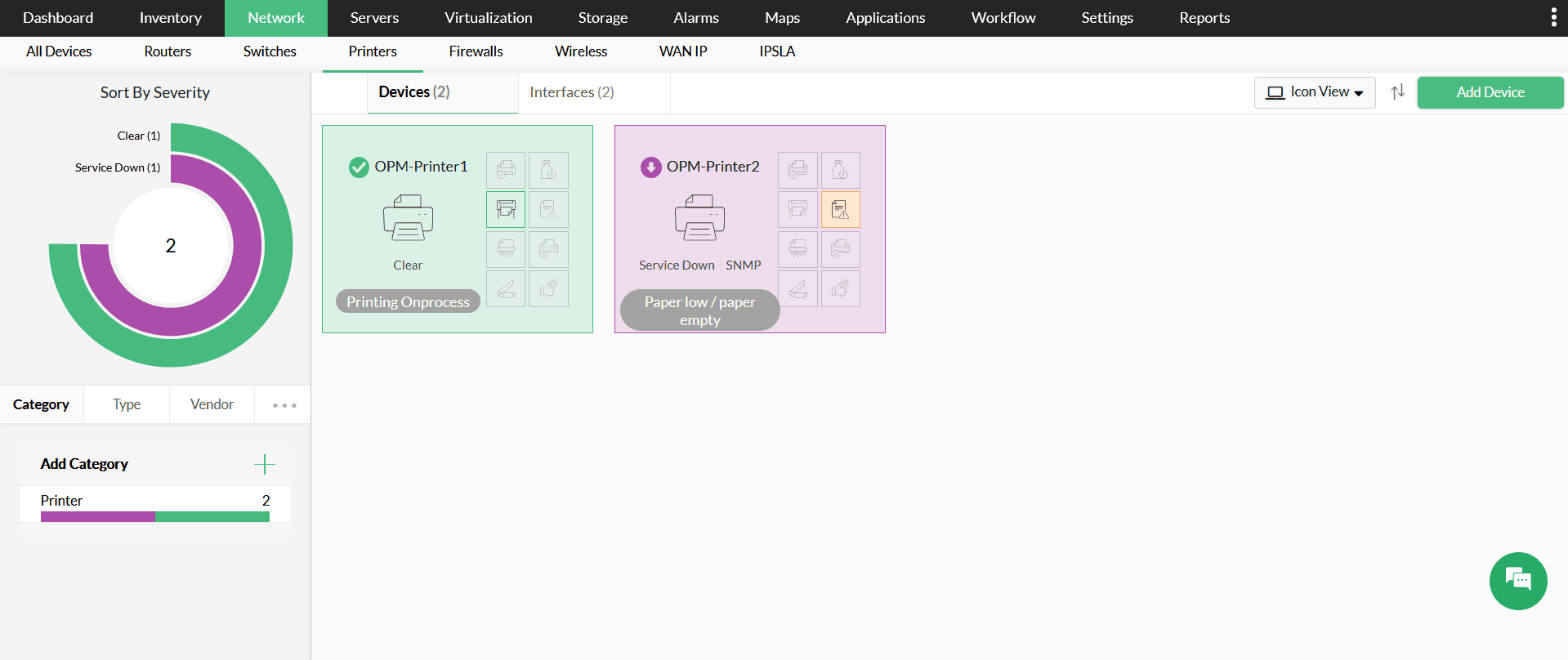The width and height of the screenshot is (1568, 660).
Task: Select OPM-Printer1 printer-ready check icon
Action: (506, 170)
